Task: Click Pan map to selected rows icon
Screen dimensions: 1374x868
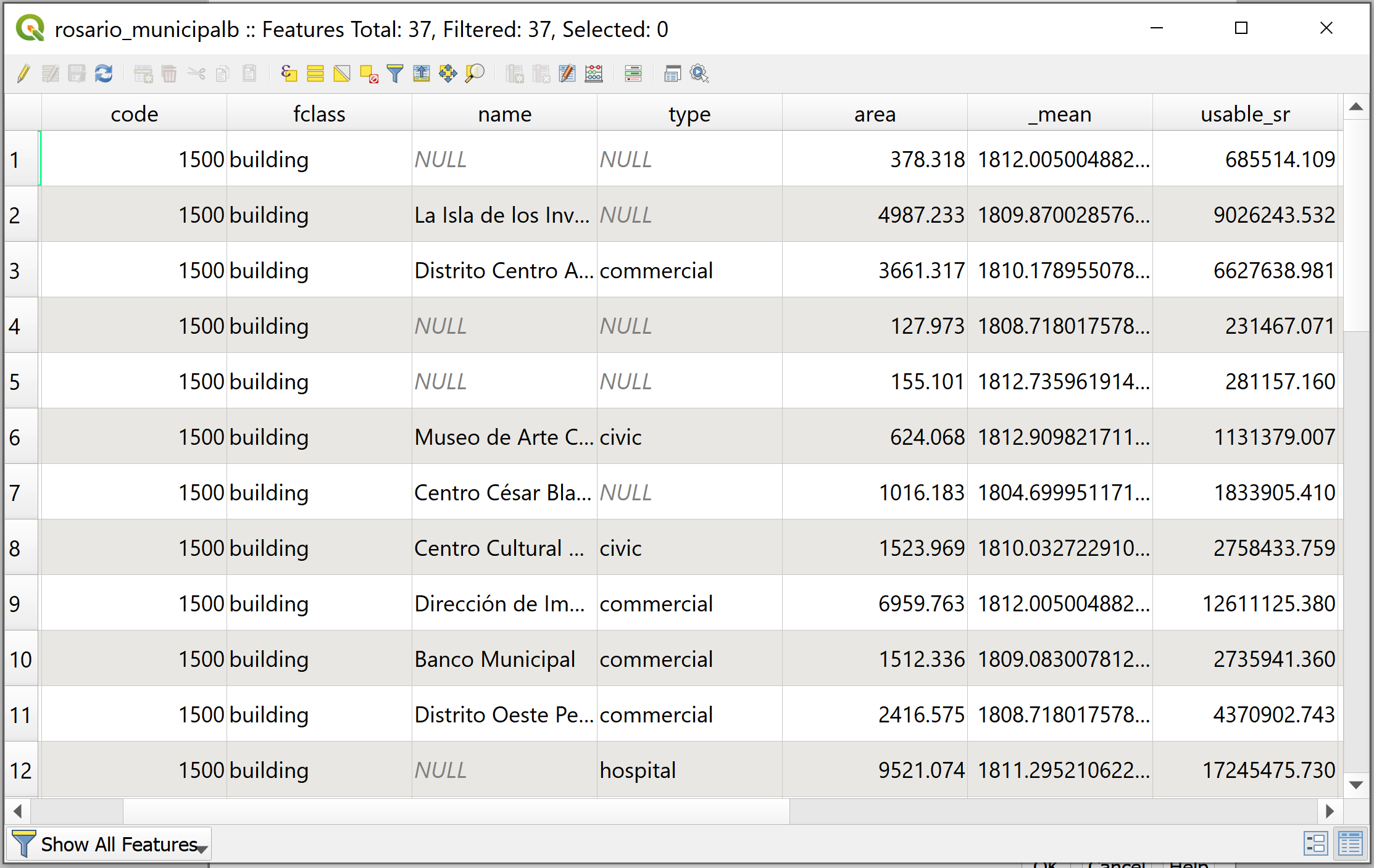Action: pyautogui.click(x=448, y=74)
